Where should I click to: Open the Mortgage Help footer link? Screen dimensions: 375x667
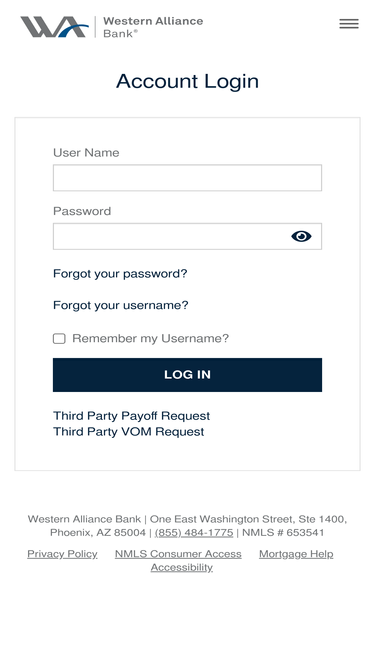[296, 554]
